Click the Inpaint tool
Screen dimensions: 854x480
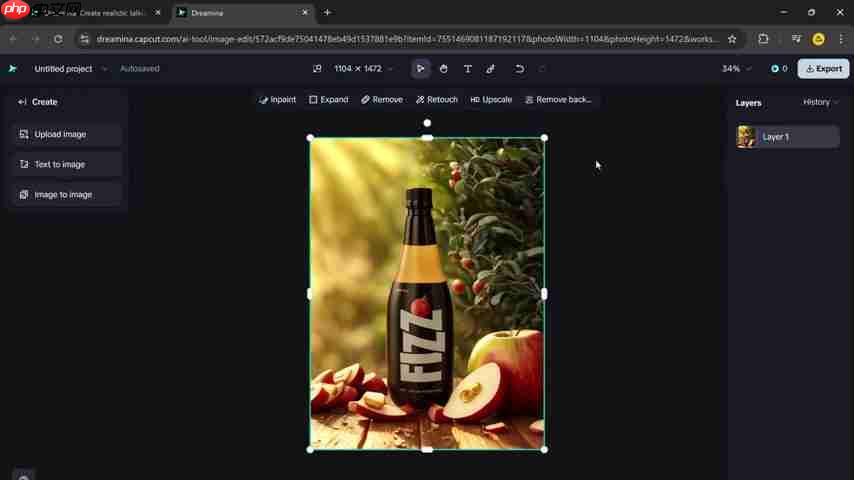277,100
